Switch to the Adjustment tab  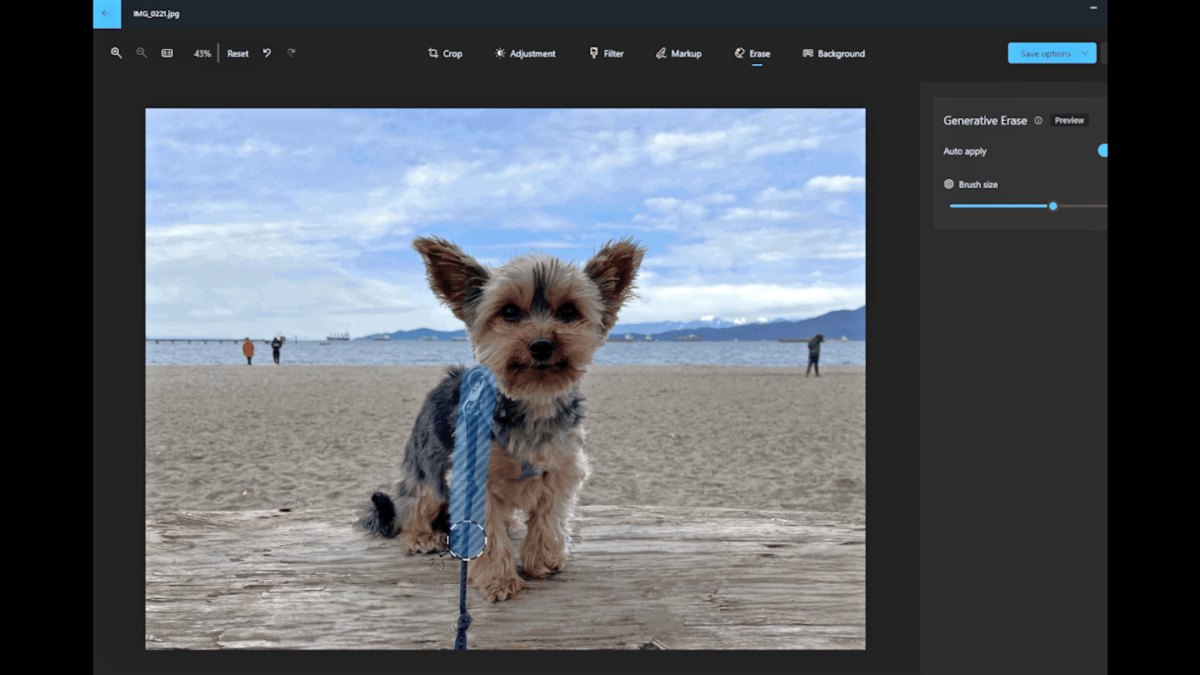tap(525, 54)
